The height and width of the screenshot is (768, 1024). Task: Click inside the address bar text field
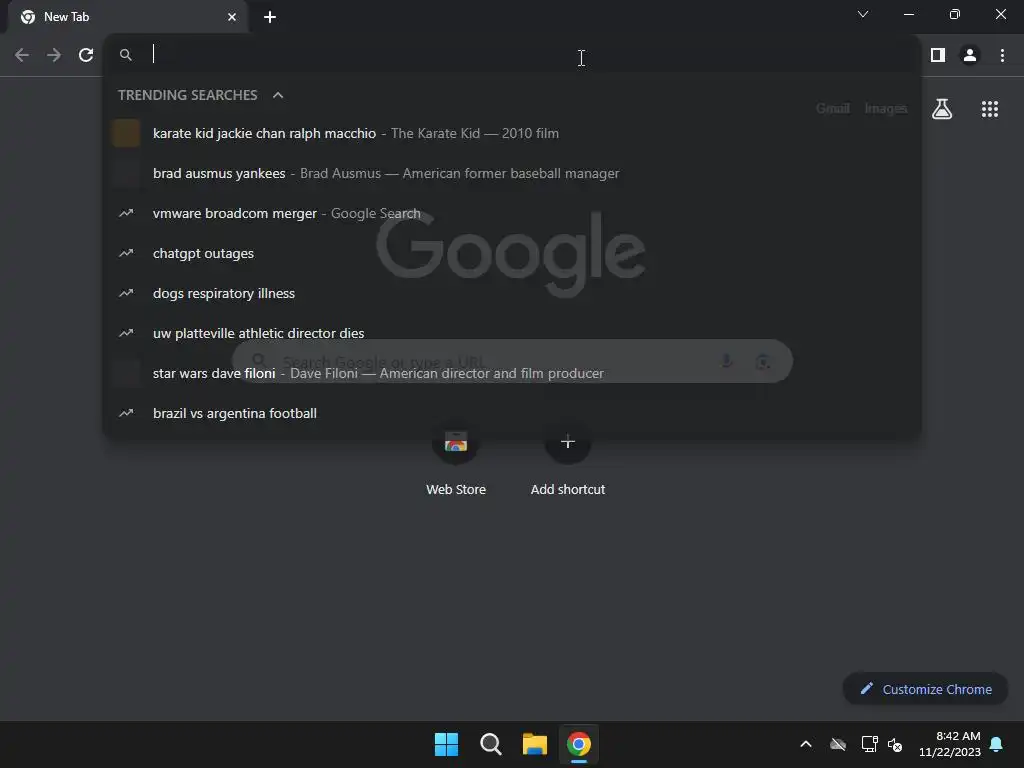tap(529, 55)
